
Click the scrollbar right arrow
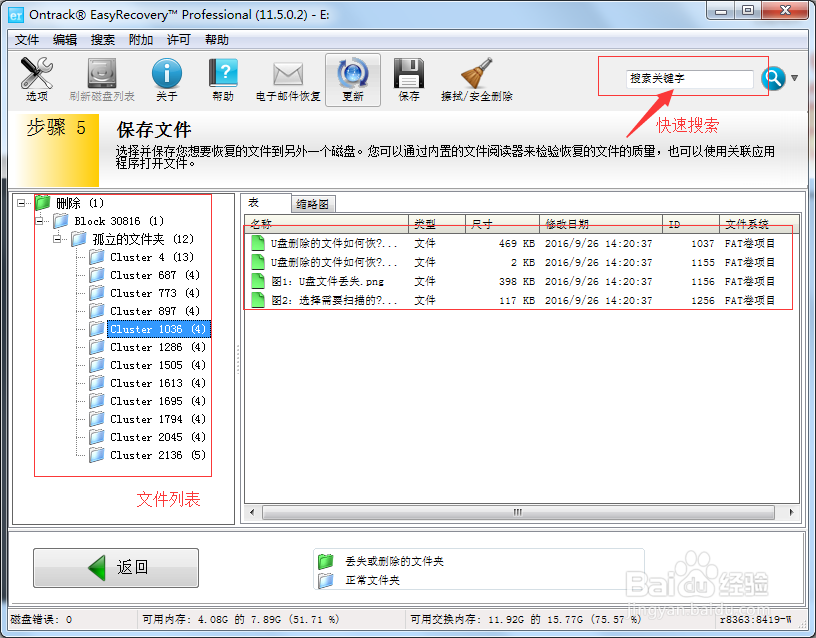click(791, 513)
